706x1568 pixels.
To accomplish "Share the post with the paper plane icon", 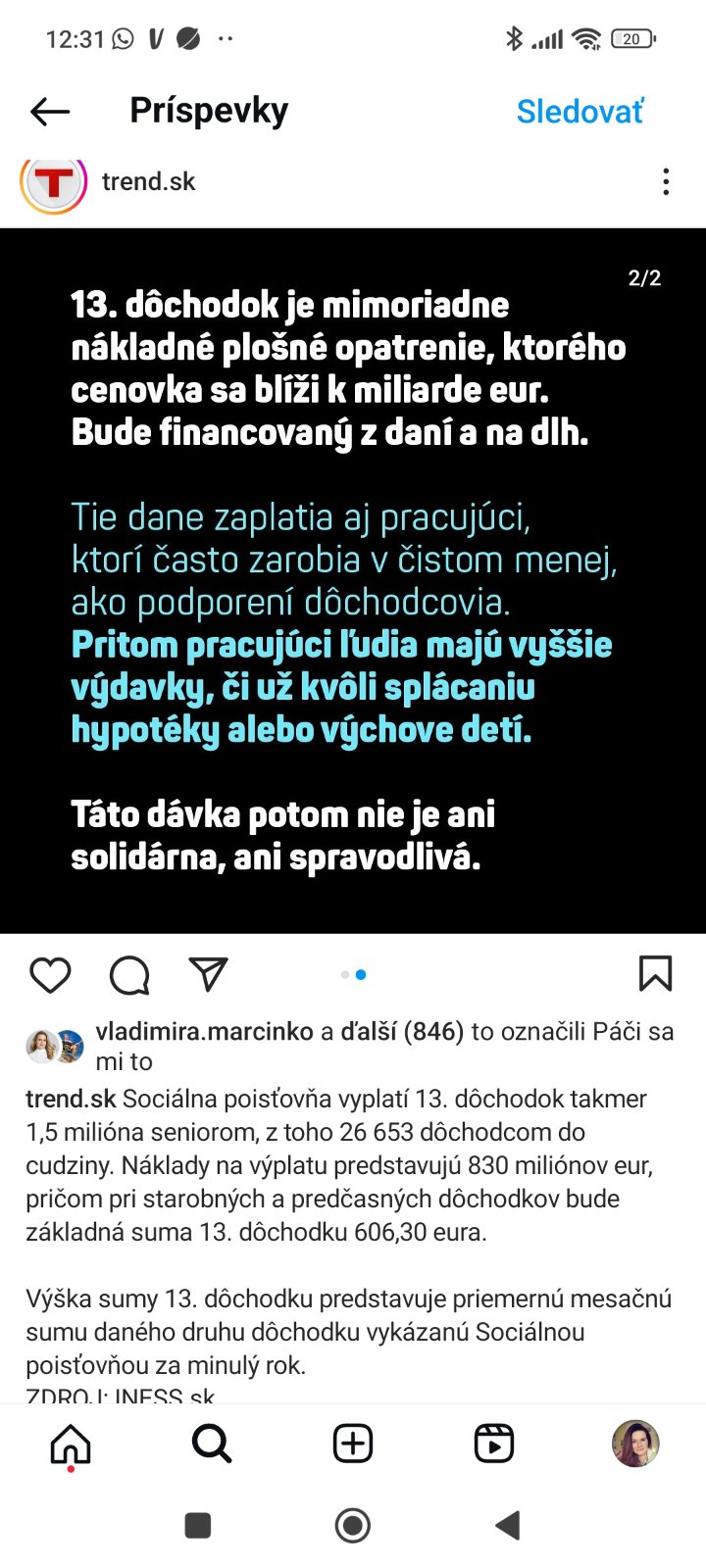I will point(208,974).
